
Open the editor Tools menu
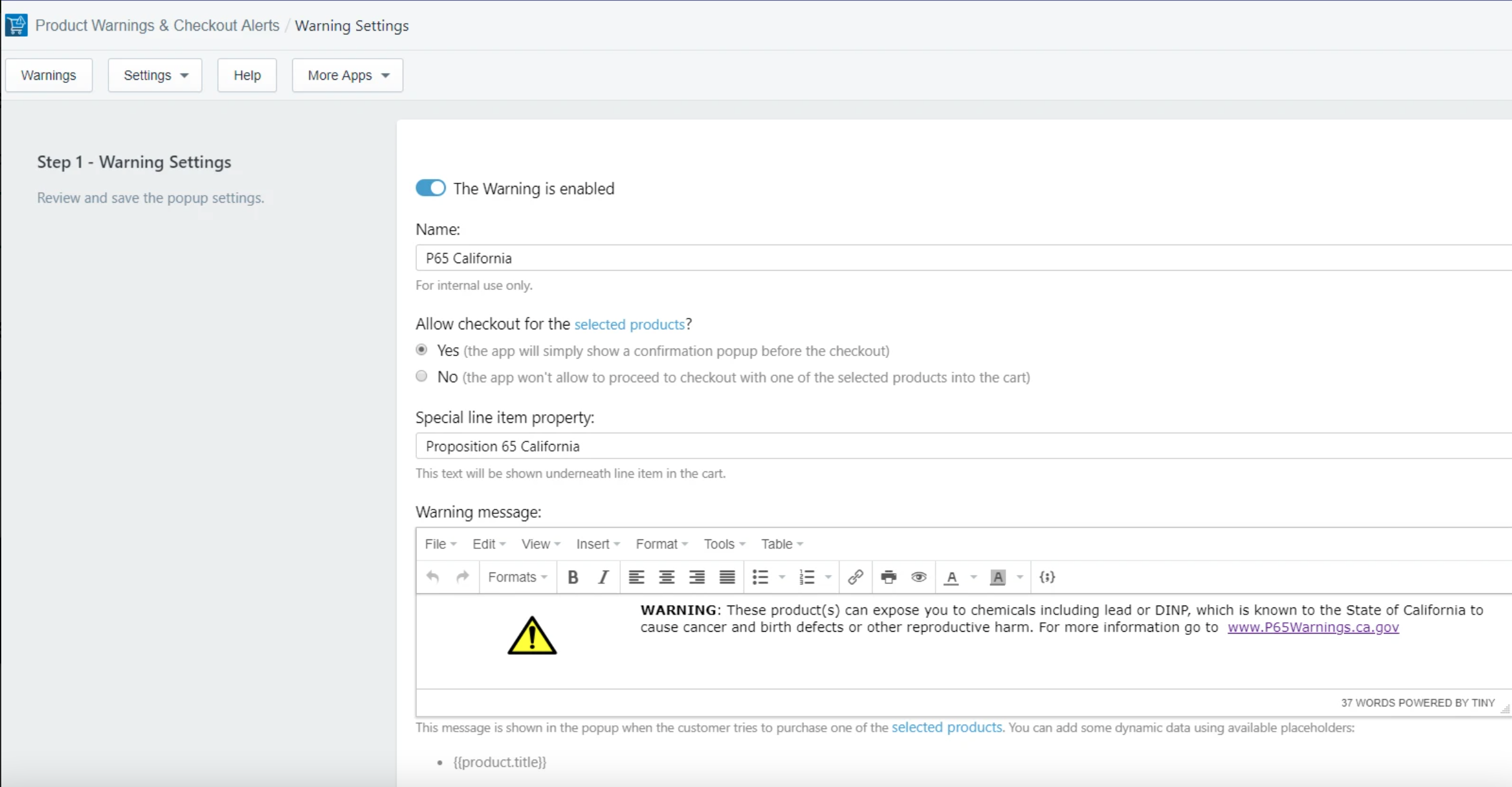click(724, 544)
